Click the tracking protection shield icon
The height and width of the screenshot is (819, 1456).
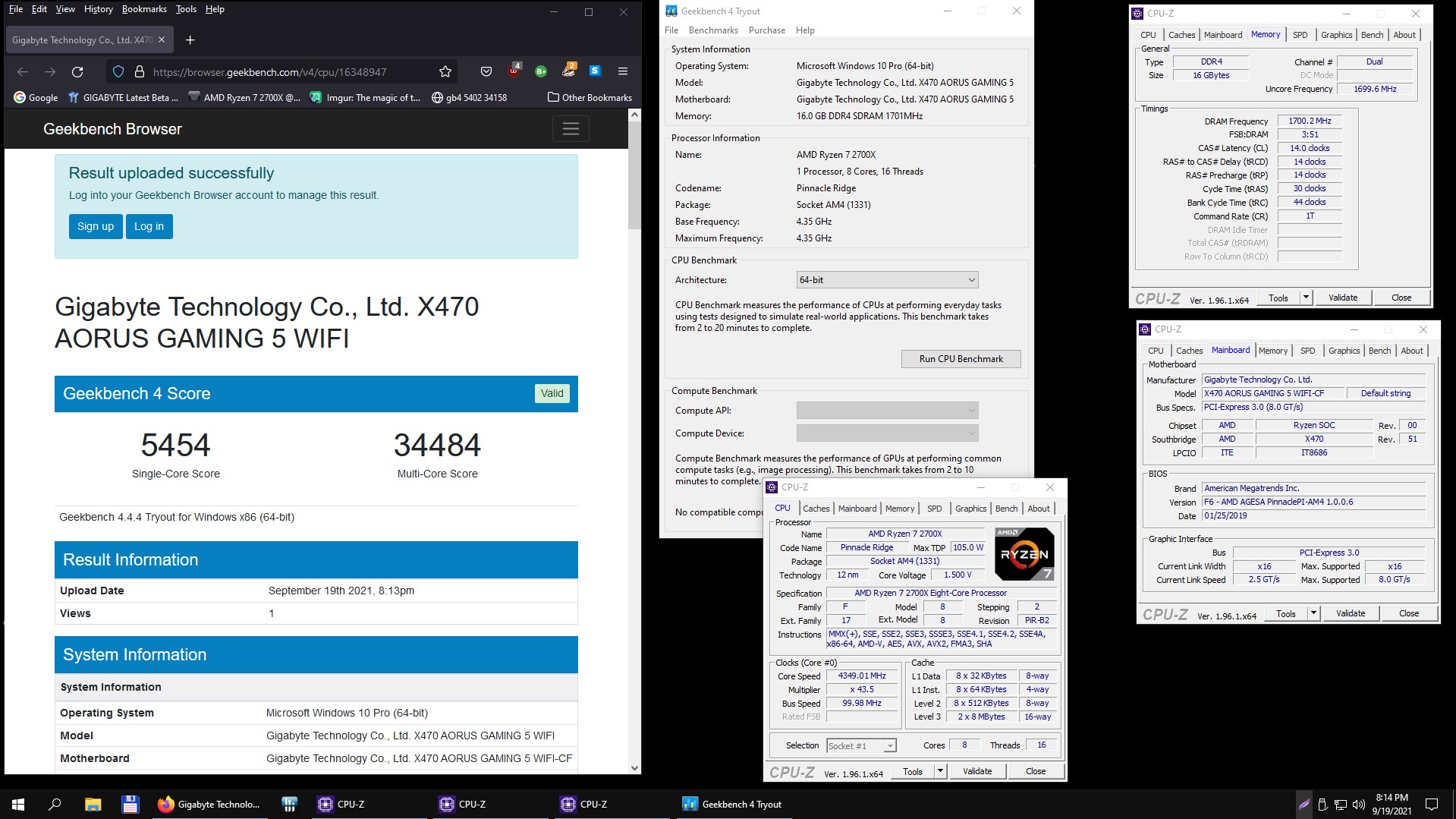coord(118,71)
